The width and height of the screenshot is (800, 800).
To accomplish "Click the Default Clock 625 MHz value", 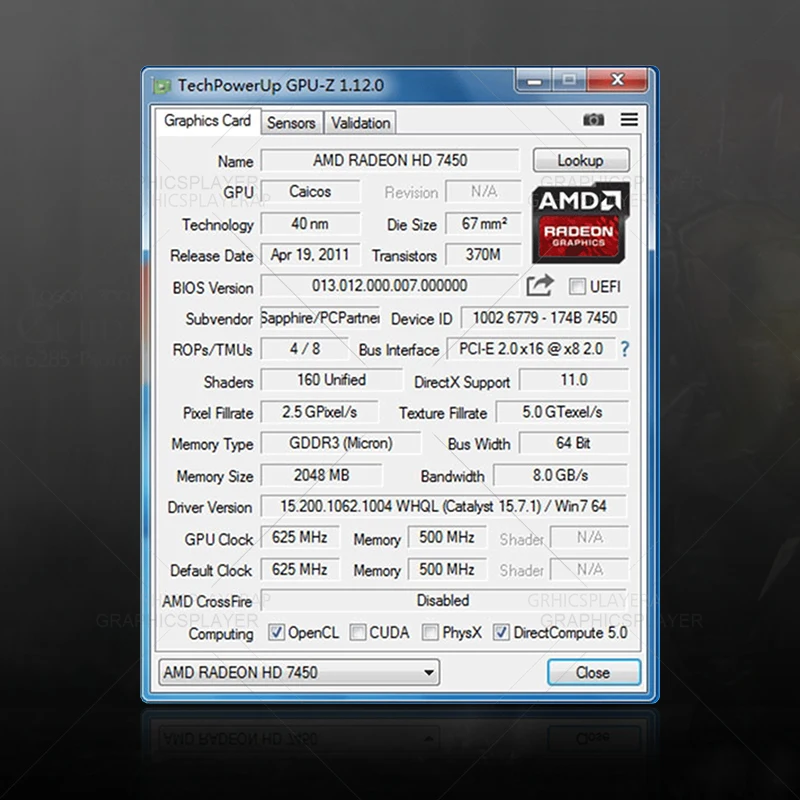I will pos(300,569).
